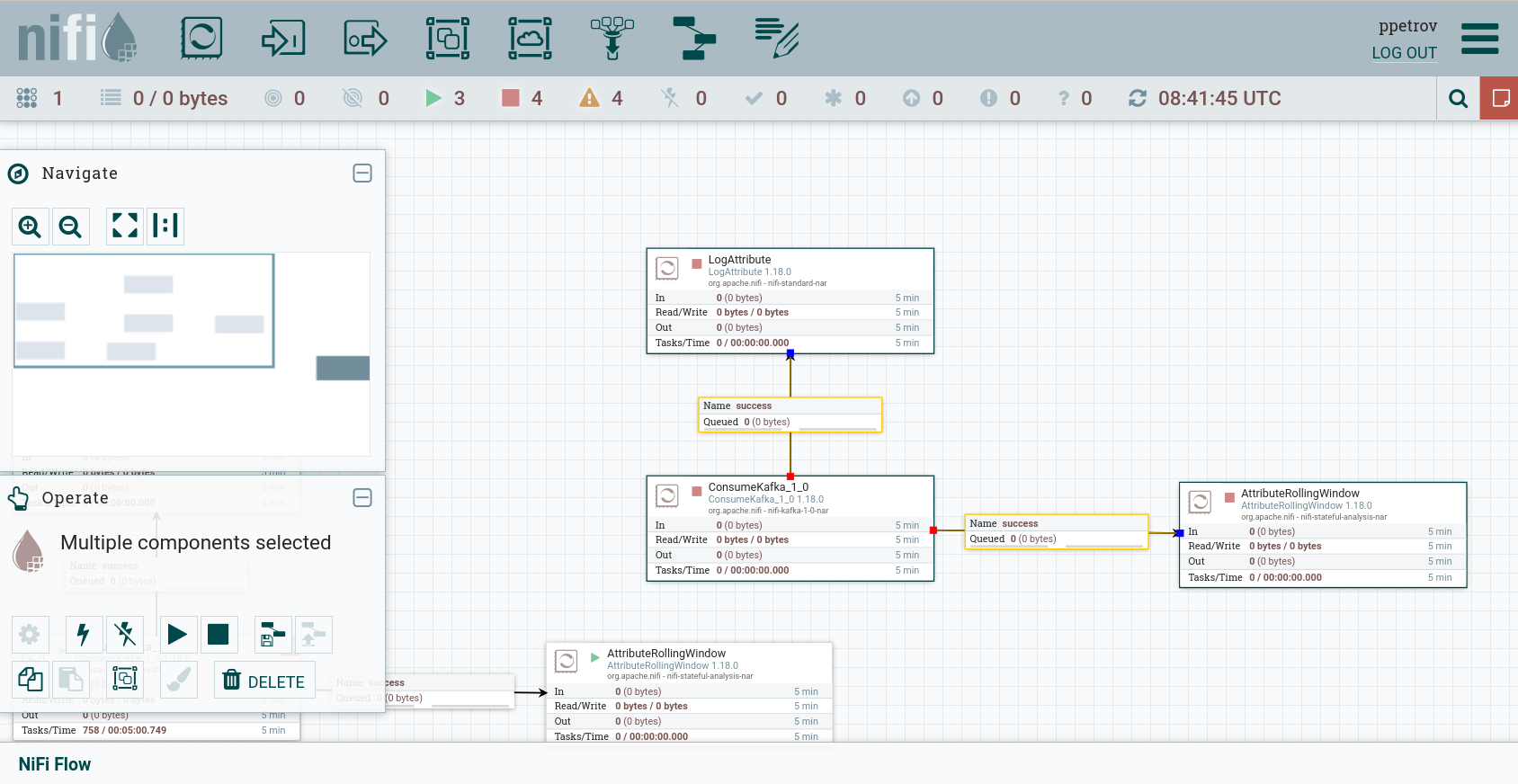Click the stopped components count icon
1518x784 pixels.
[x=511, y=98]
